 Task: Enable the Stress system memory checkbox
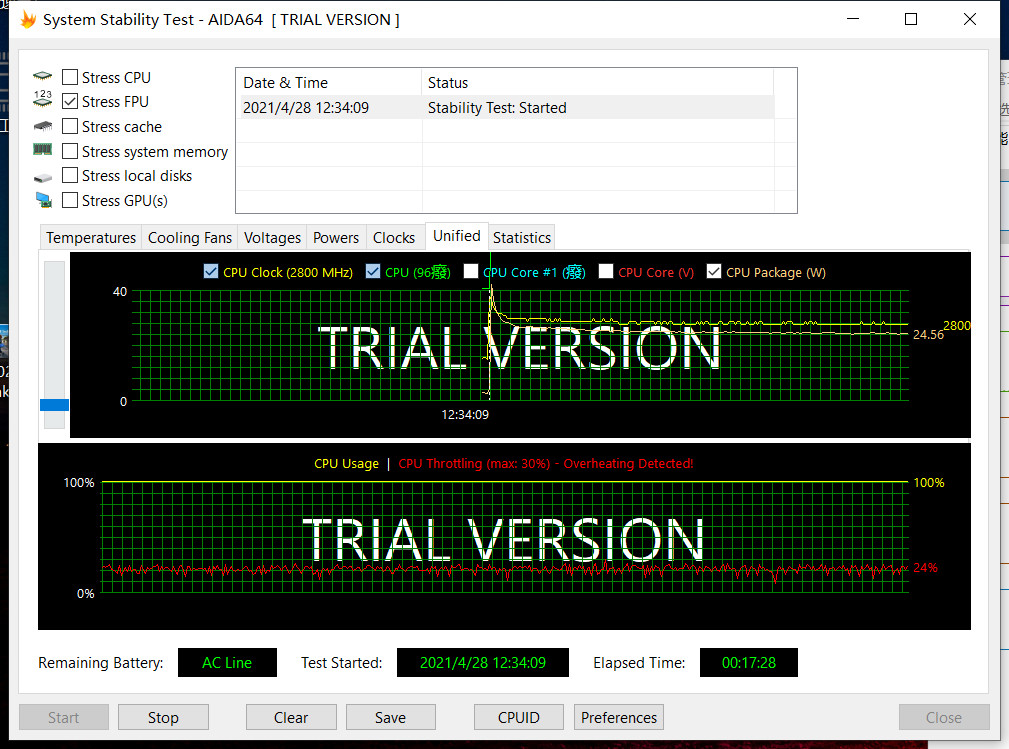[x=69, y=151]
